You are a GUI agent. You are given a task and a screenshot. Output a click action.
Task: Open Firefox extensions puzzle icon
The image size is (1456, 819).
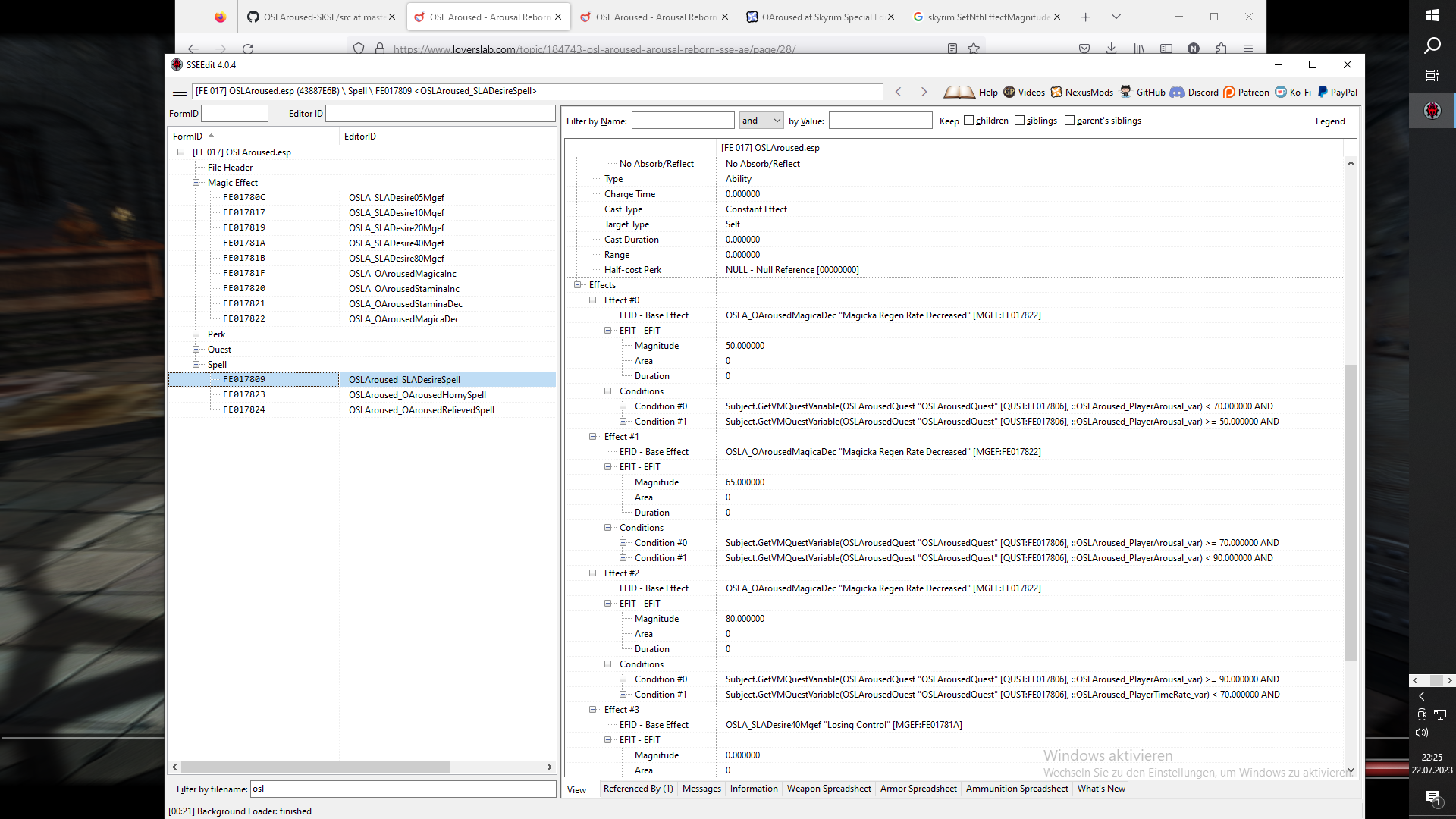coord(1221,49)
